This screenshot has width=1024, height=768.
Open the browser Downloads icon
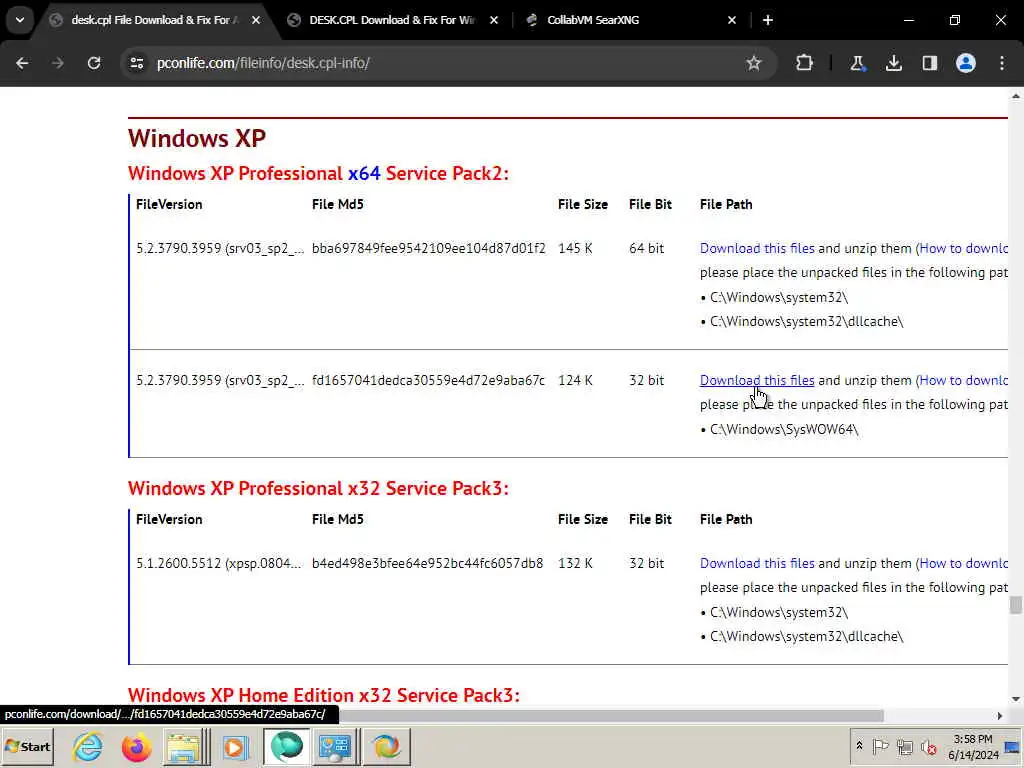(x=893, y=63)
